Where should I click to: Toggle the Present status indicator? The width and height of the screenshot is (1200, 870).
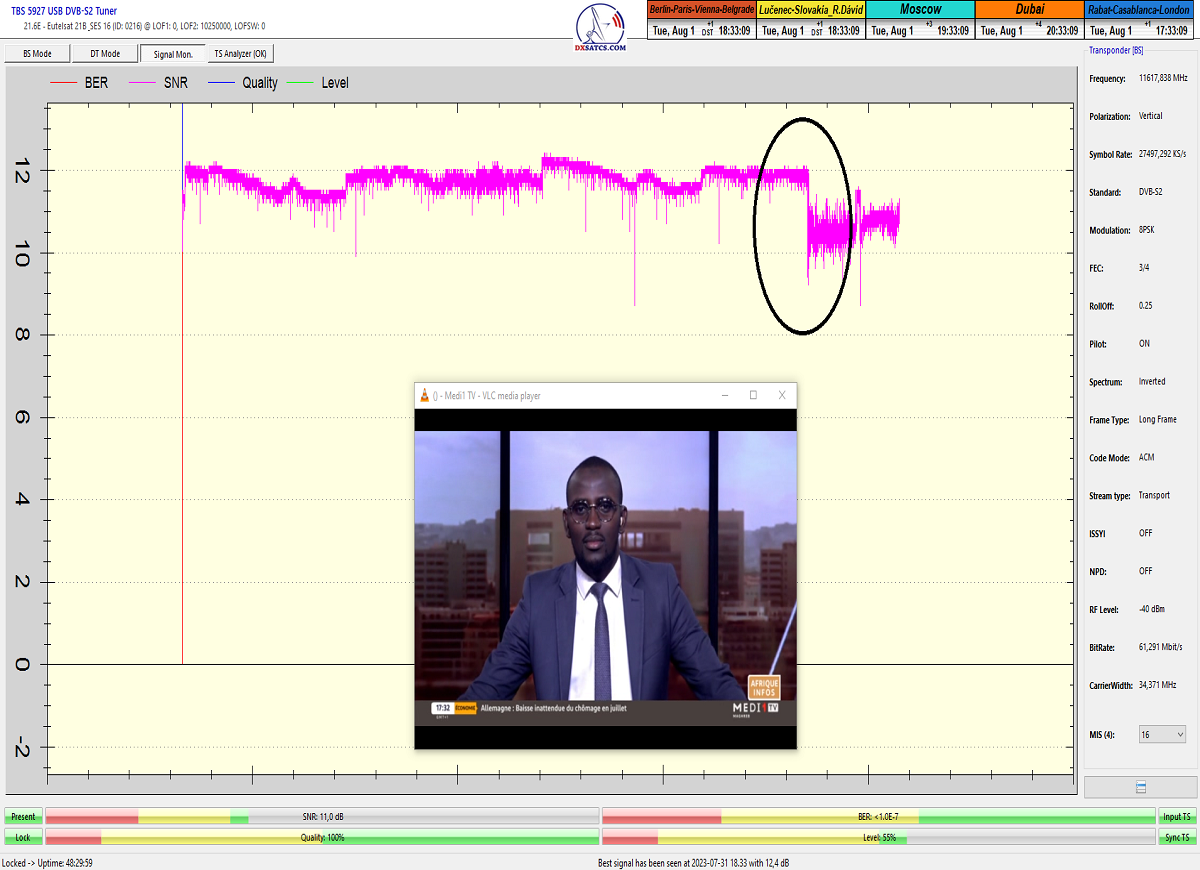pos(22,817)
